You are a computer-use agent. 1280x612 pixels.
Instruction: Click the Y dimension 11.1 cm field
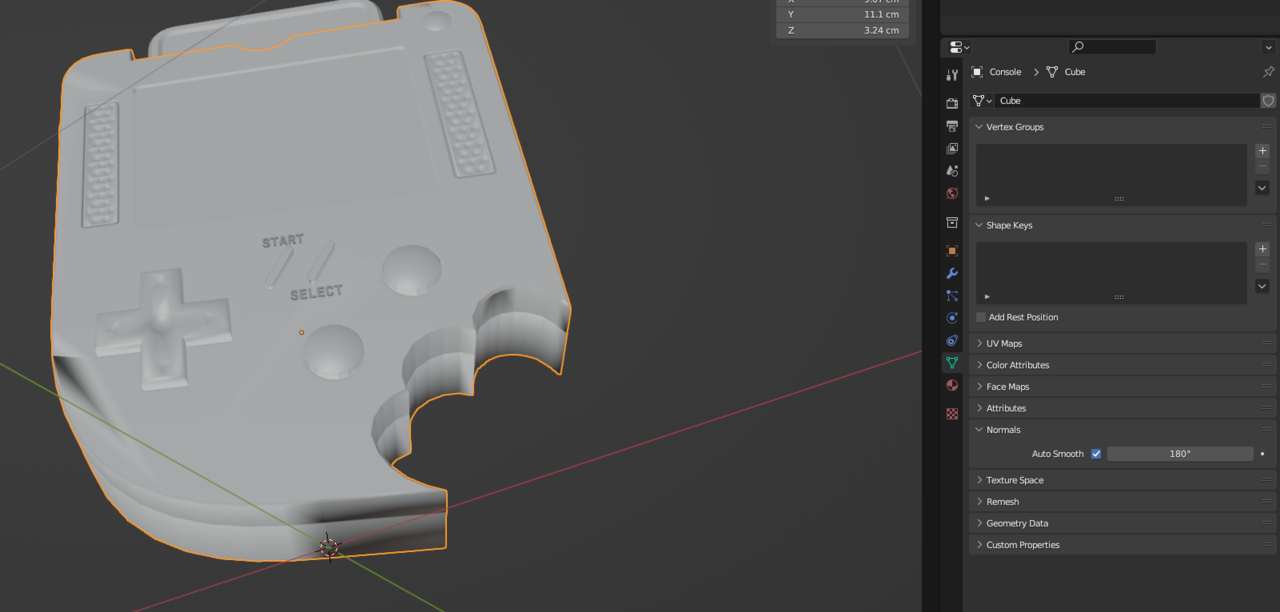[843, 14]
